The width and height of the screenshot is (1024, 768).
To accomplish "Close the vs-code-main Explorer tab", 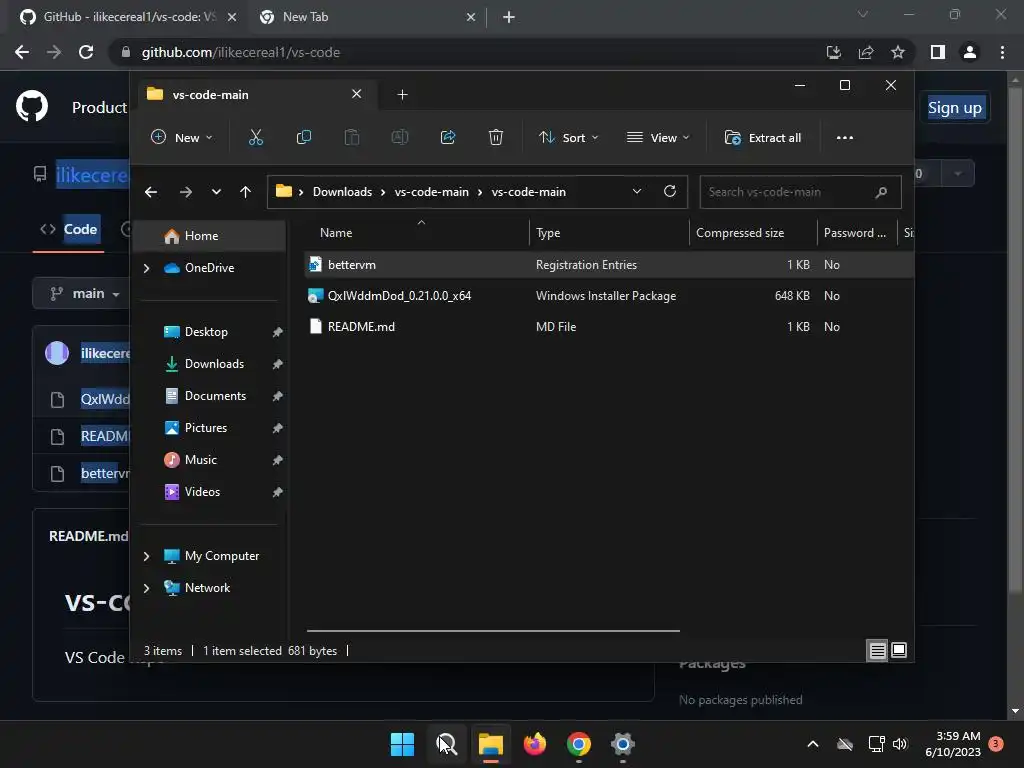I will click(x=357, y=94).
